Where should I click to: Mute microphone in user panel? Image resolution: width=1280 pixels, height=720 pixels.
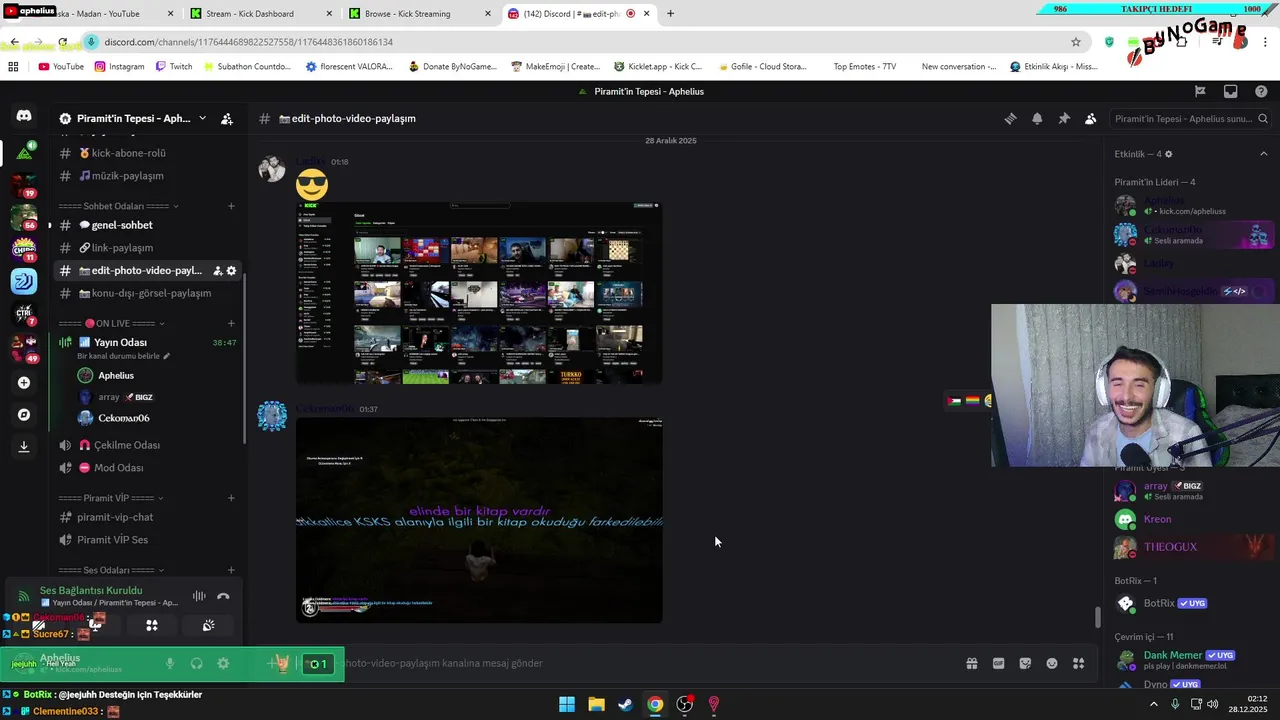click(x=170, y=663)
